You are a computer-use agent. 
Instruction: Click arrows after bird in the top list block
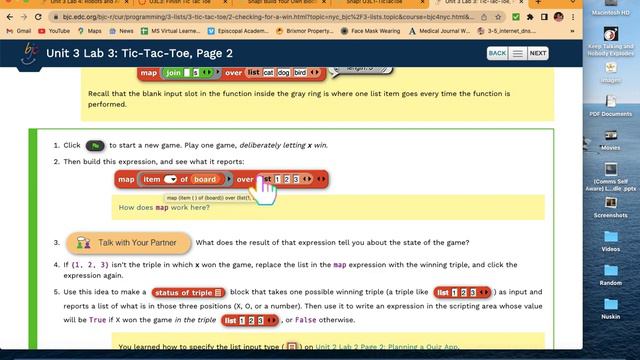[315, 73]
